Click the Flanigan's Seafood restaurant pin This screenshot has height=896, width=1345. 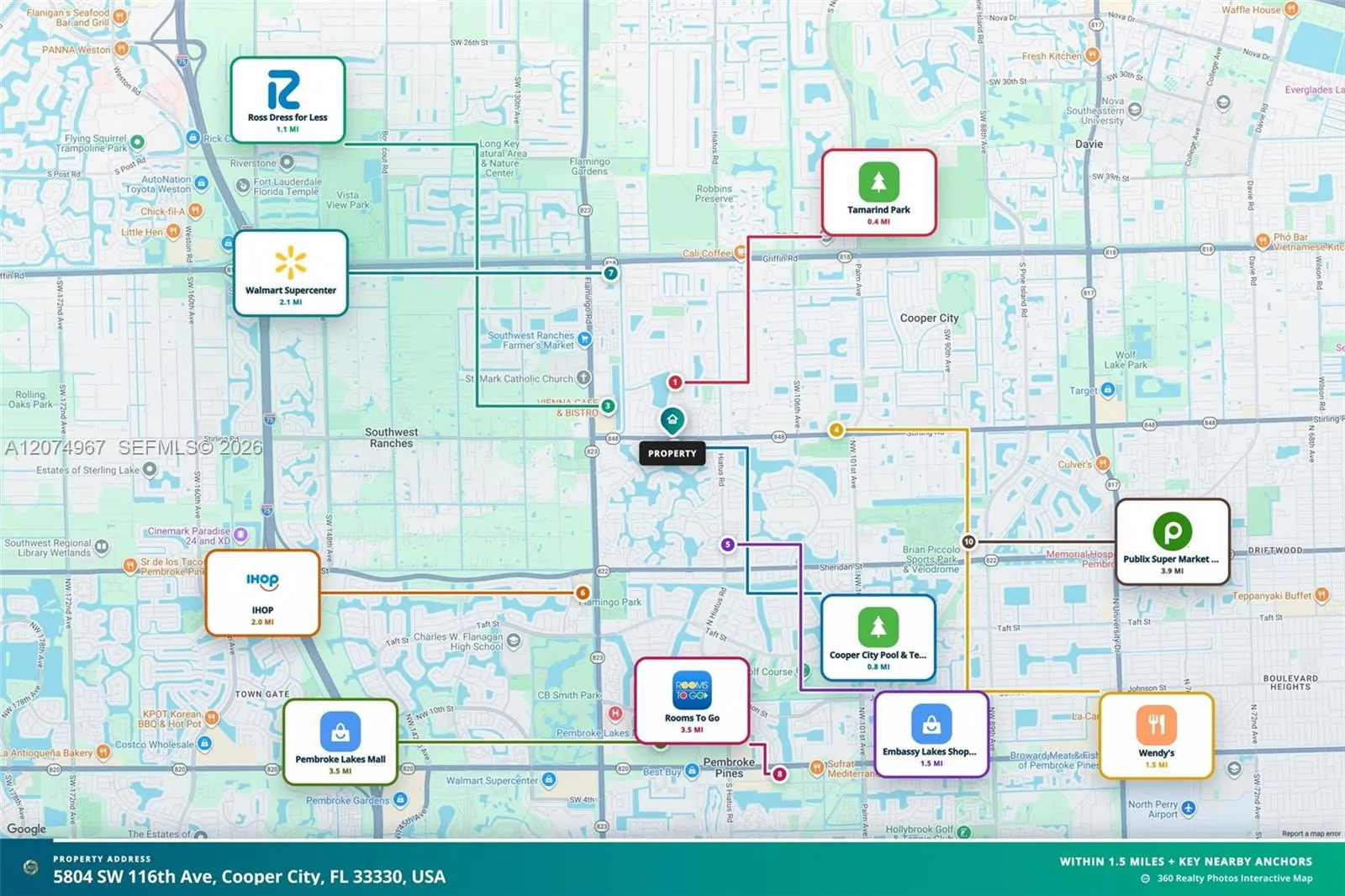tap(120, 17)
